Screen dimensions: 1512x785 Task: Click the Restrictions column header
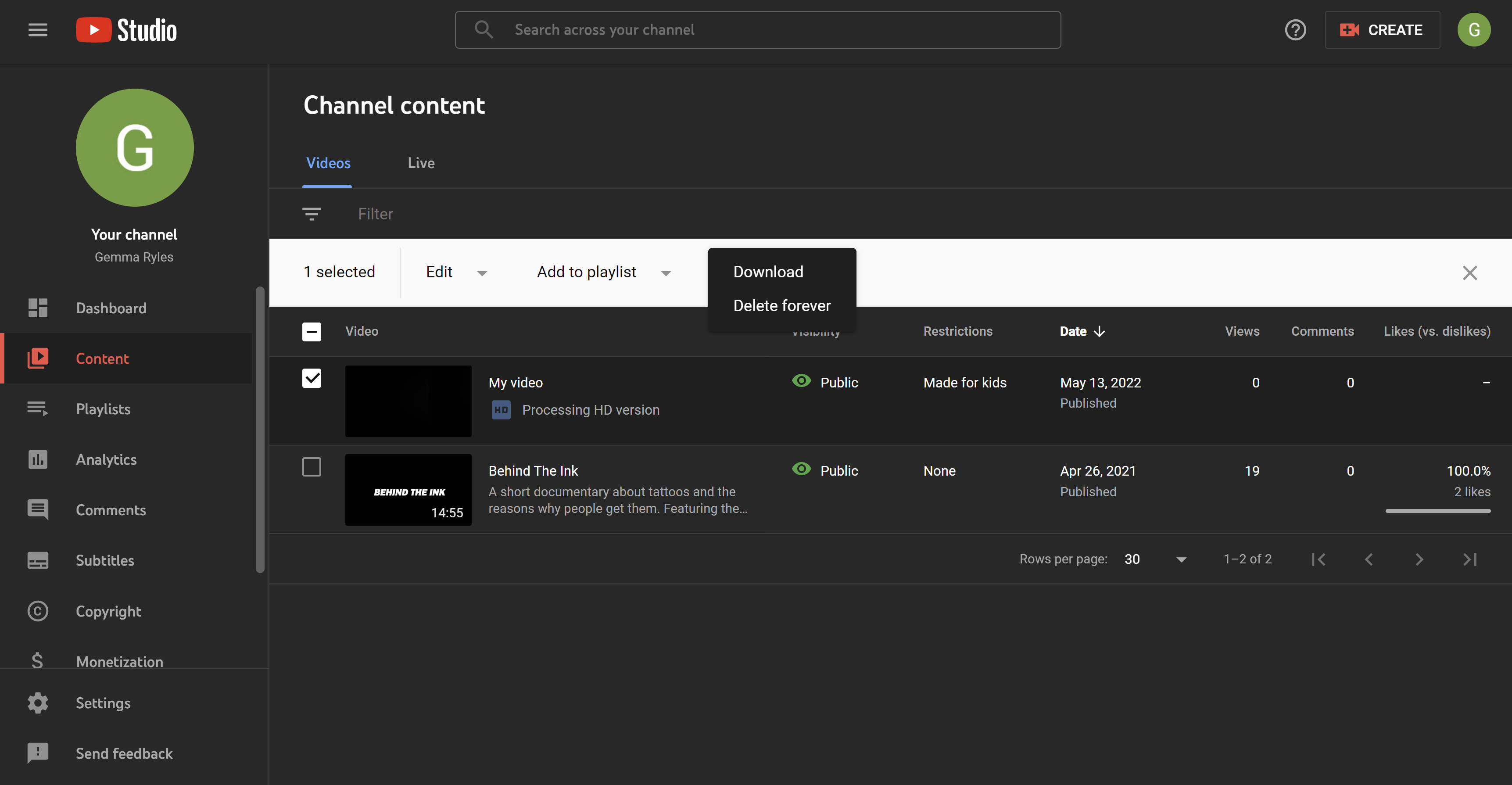coord(958,332)
